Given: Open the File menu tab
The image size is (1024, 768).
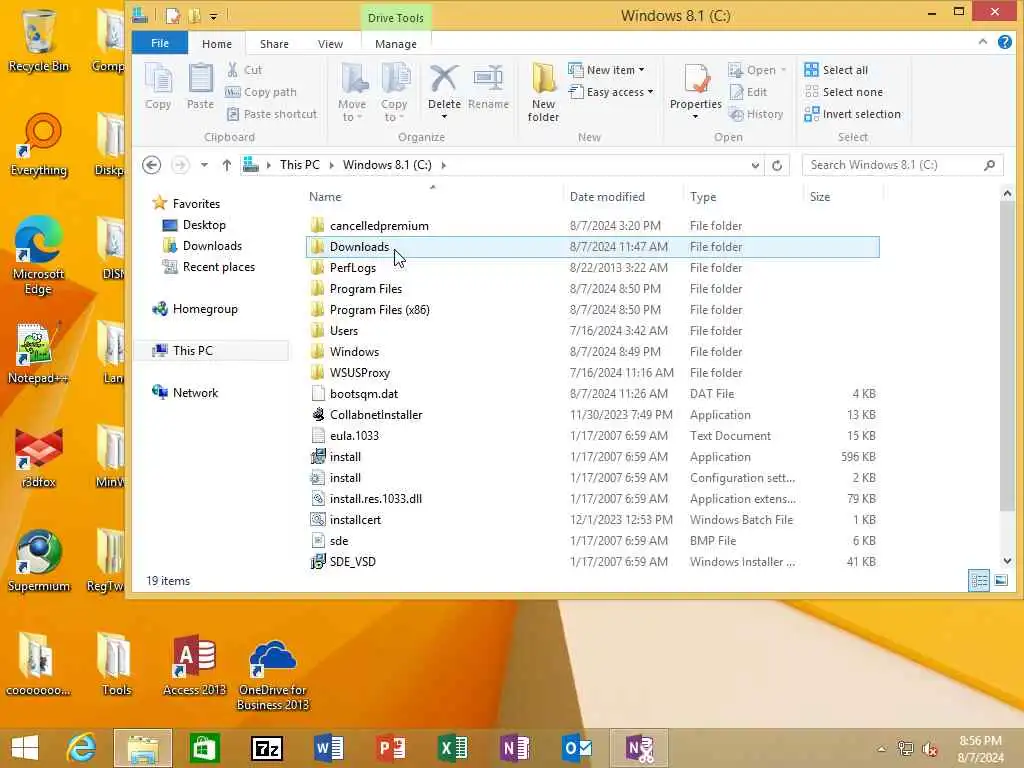Looking at the screenshot, I should tap(160, 43).
